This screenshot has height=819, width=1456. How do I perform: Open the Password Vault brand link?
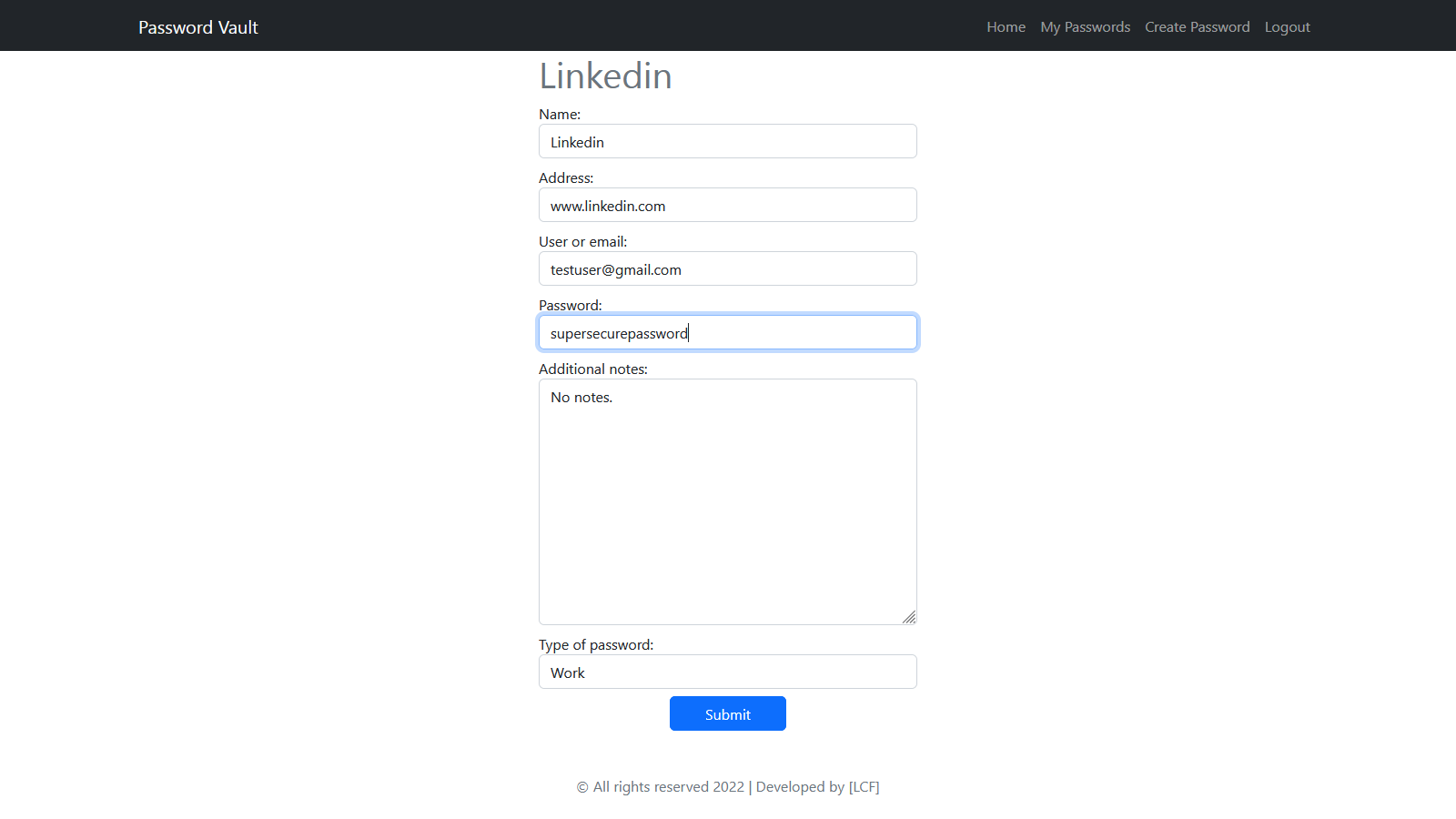click(198, 27)
